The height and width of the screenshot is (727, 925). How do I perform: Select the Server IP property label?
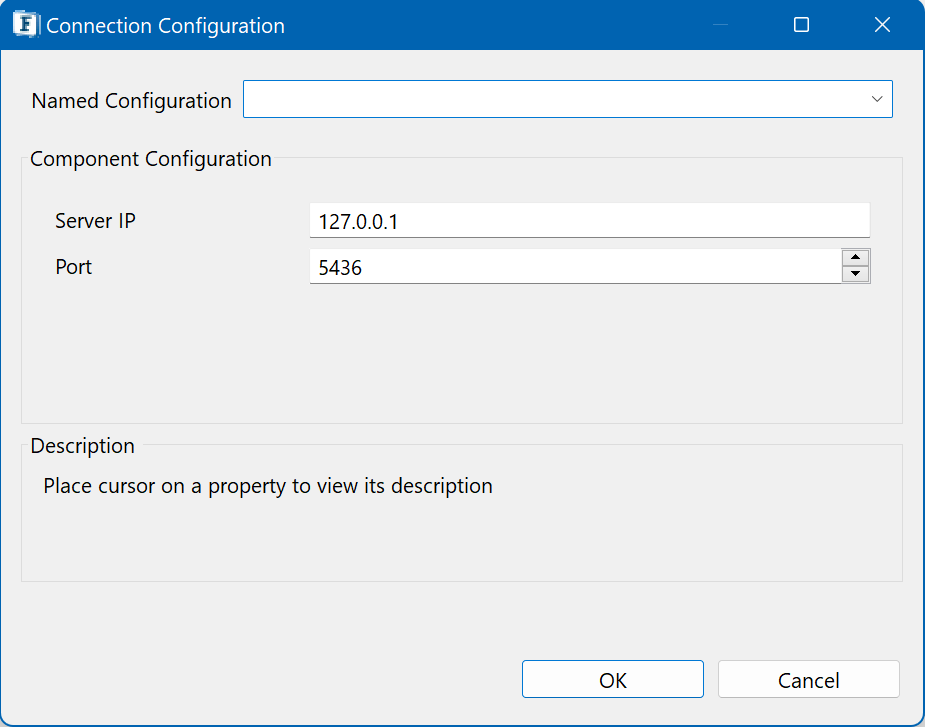coord(95,221)
